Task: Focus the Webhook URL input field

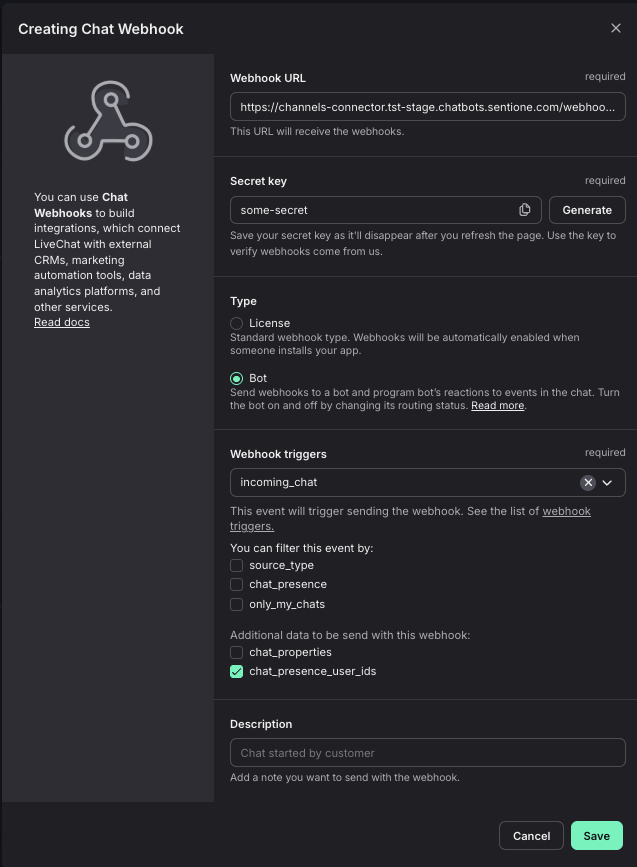Action: (x=428, y=107)
